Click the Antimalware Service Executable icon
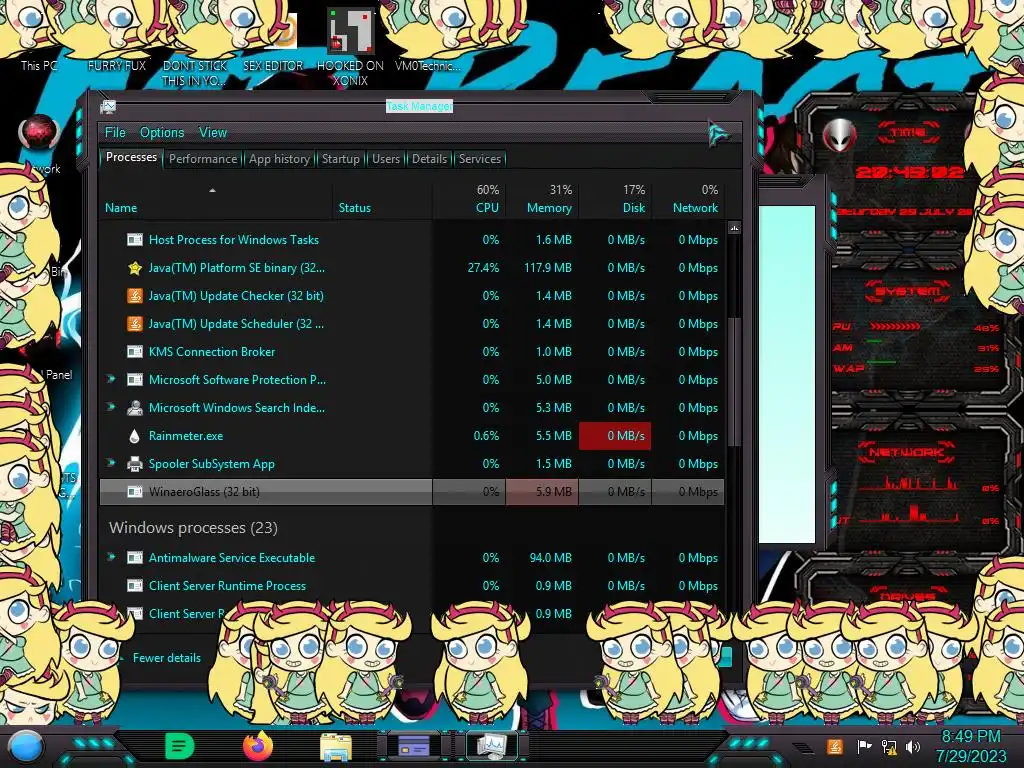 click(135, 558)
